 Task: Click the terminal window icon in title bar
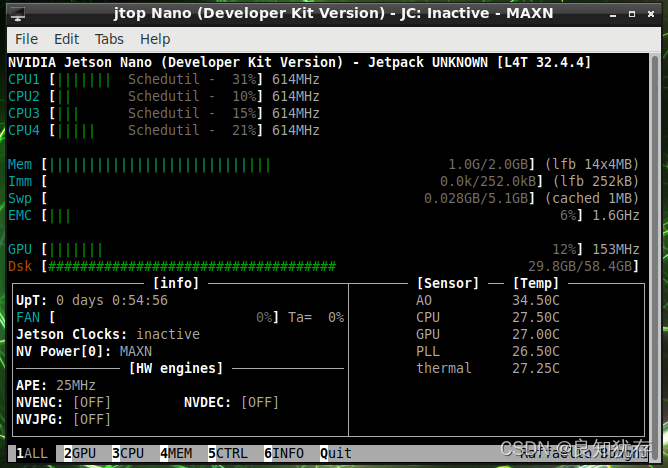tap(18, 14)
